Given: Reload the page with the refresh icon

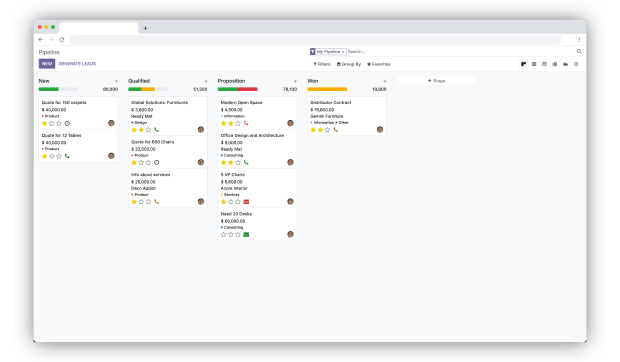Looking at the screenshot, I should pos(62,40).
